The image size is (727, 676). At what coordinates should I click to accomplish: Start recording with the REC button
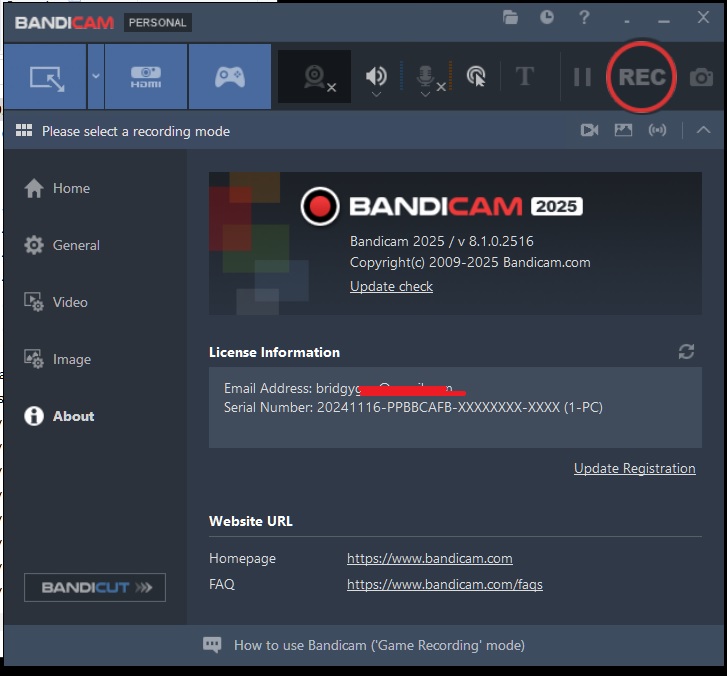pos(642,77)
